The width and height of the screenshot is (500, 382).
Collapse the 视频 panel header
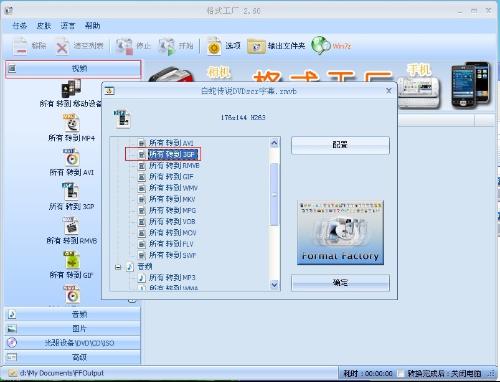73,69
